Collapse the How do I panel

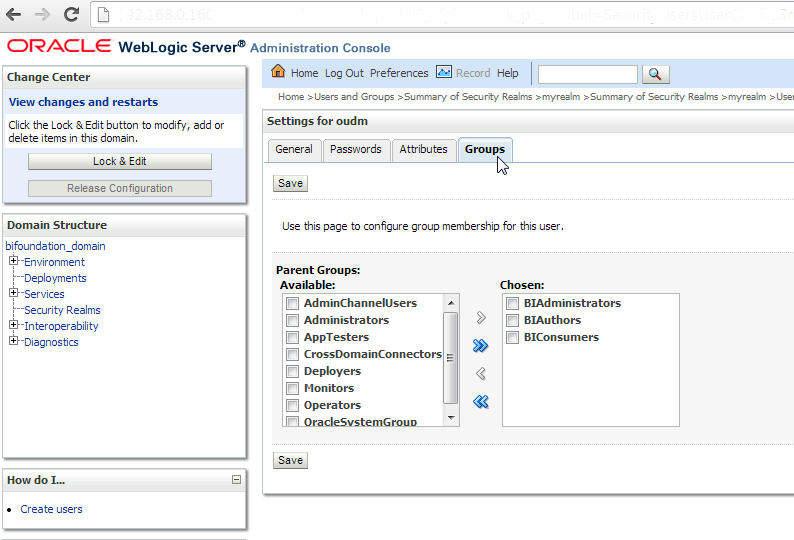pyautogui.click(x=236, y=479)
